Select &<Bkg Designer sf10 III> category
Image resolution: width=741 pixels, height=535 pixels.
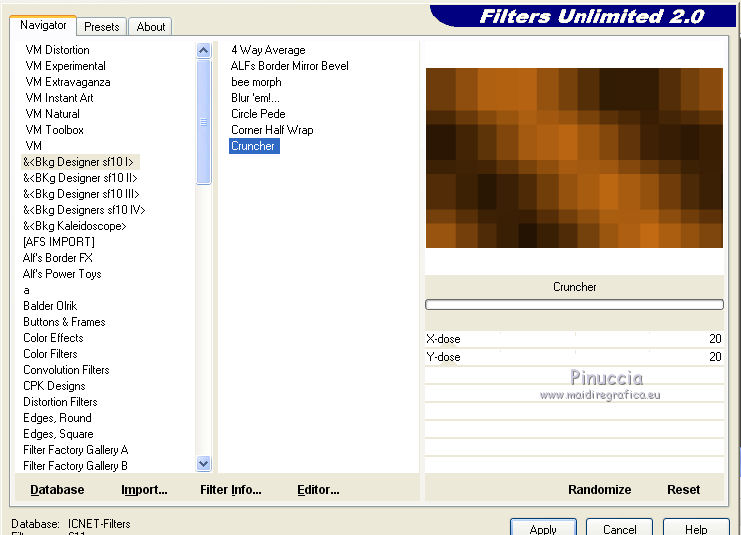[x=81, y=194]
